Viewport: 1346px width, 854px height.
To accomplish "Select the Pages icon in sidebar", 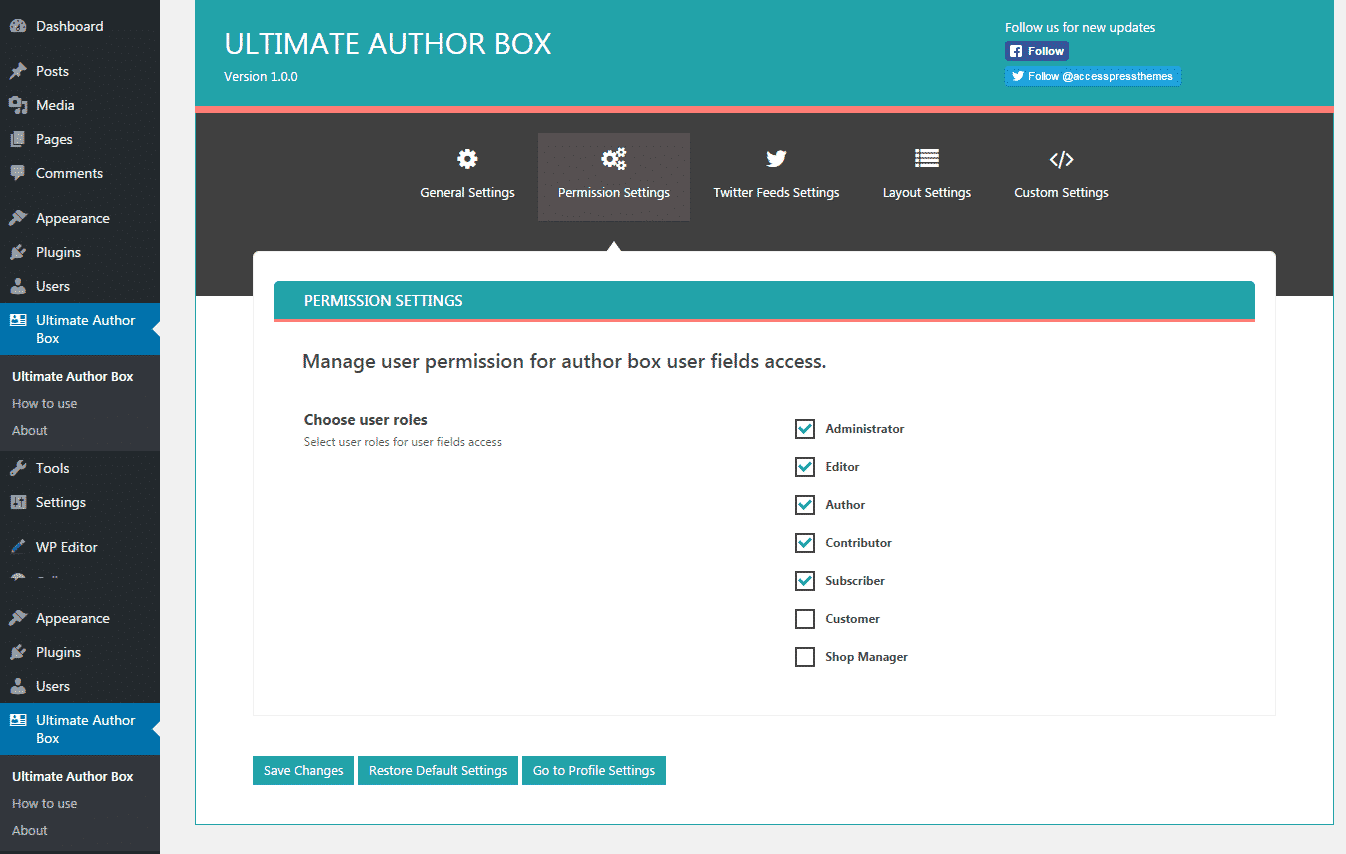I will point(18,139).
